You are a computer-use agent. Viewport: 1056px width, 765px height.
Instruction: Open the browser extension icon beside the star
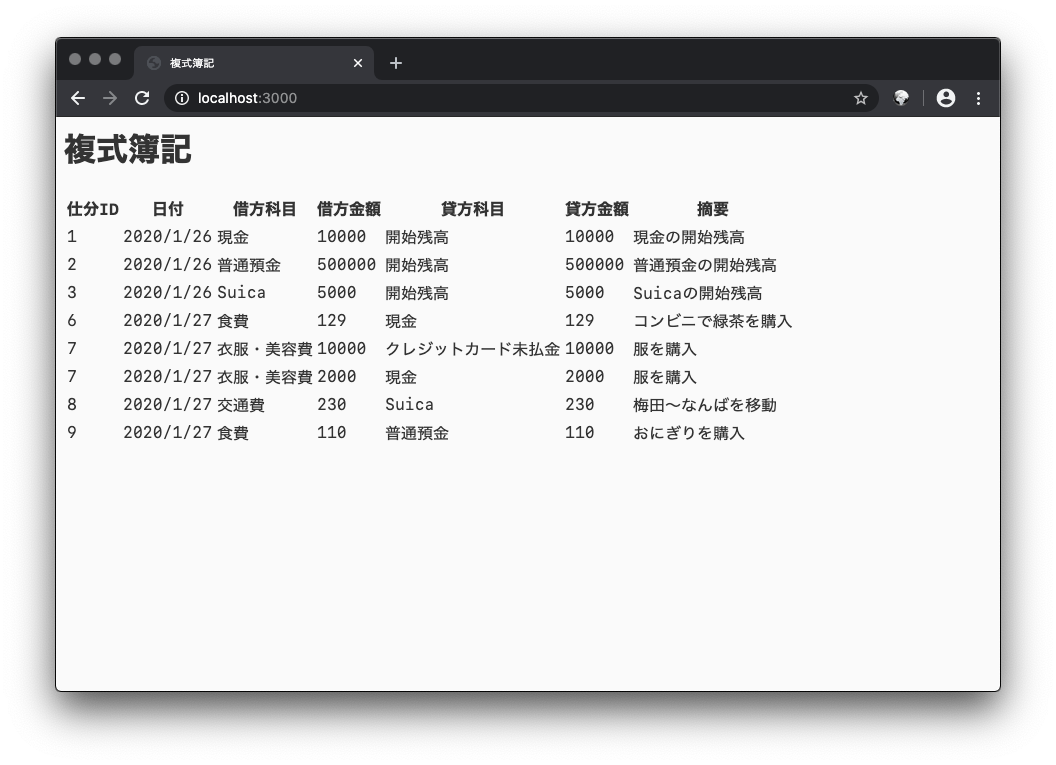[903, 98]
